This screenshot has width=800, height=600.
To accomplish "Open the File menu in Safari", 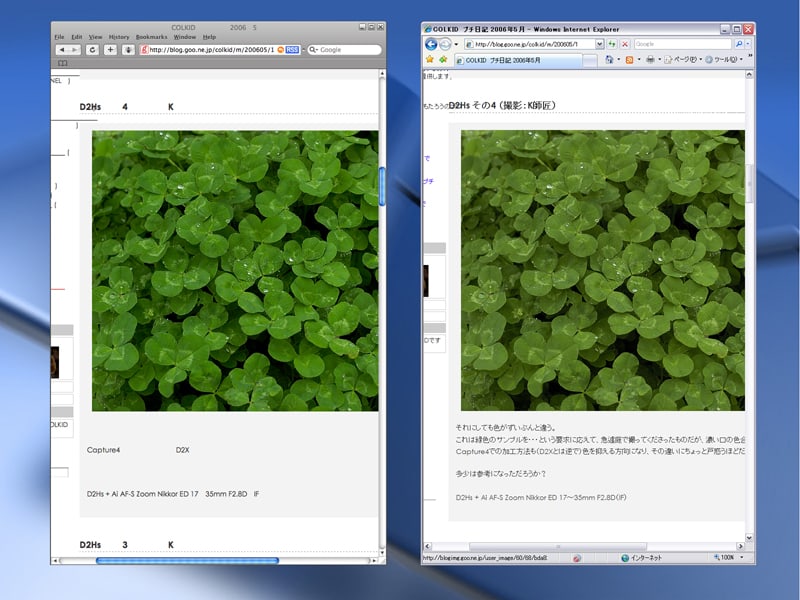I will pos(59,37).
